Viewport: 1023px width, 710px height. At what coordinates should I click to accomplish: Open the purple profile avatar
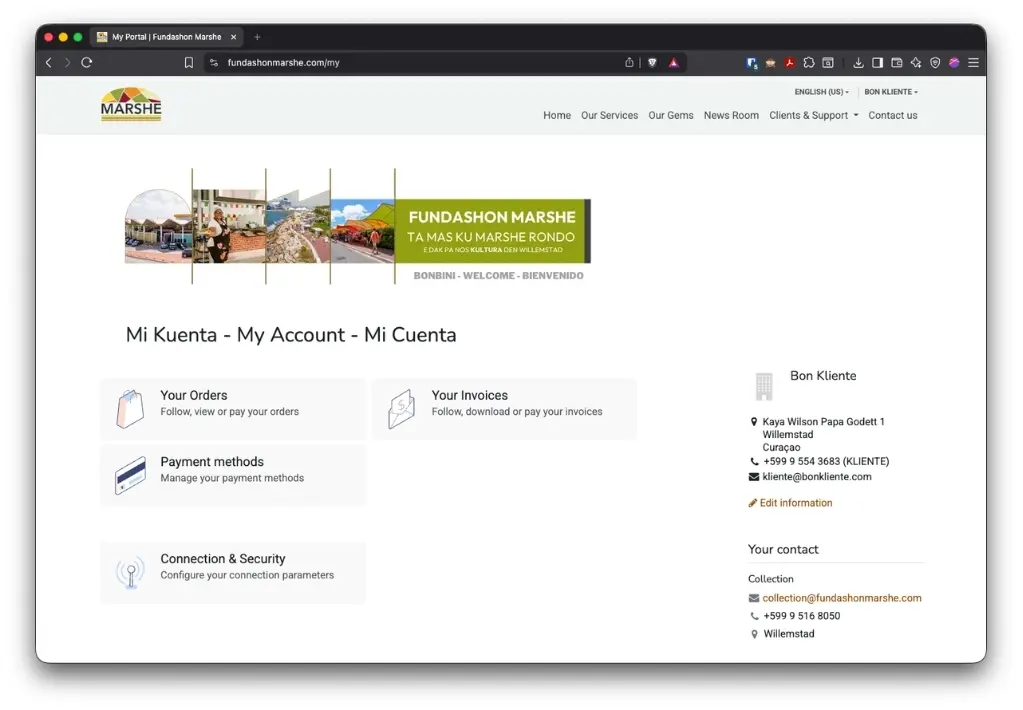pos(954,63)
